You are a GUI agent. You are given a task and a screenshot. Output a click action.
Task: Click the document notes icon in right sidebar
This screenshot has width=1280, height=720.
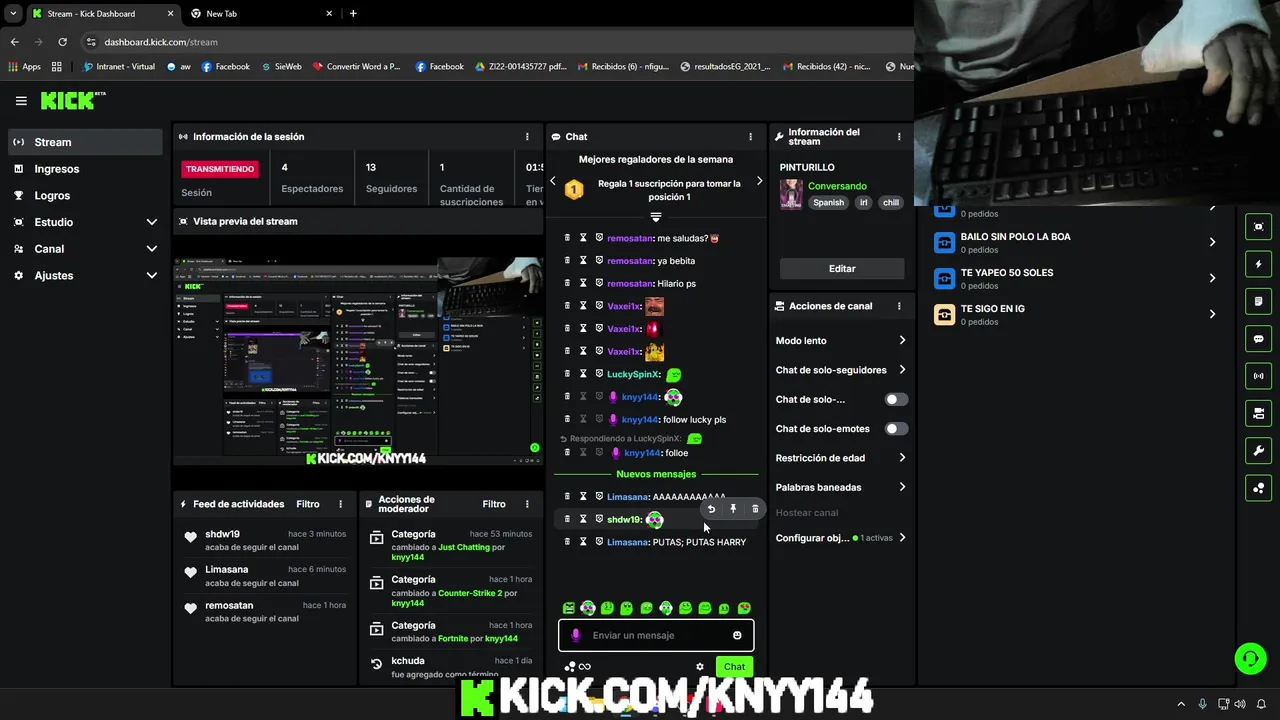(1258, 302)
